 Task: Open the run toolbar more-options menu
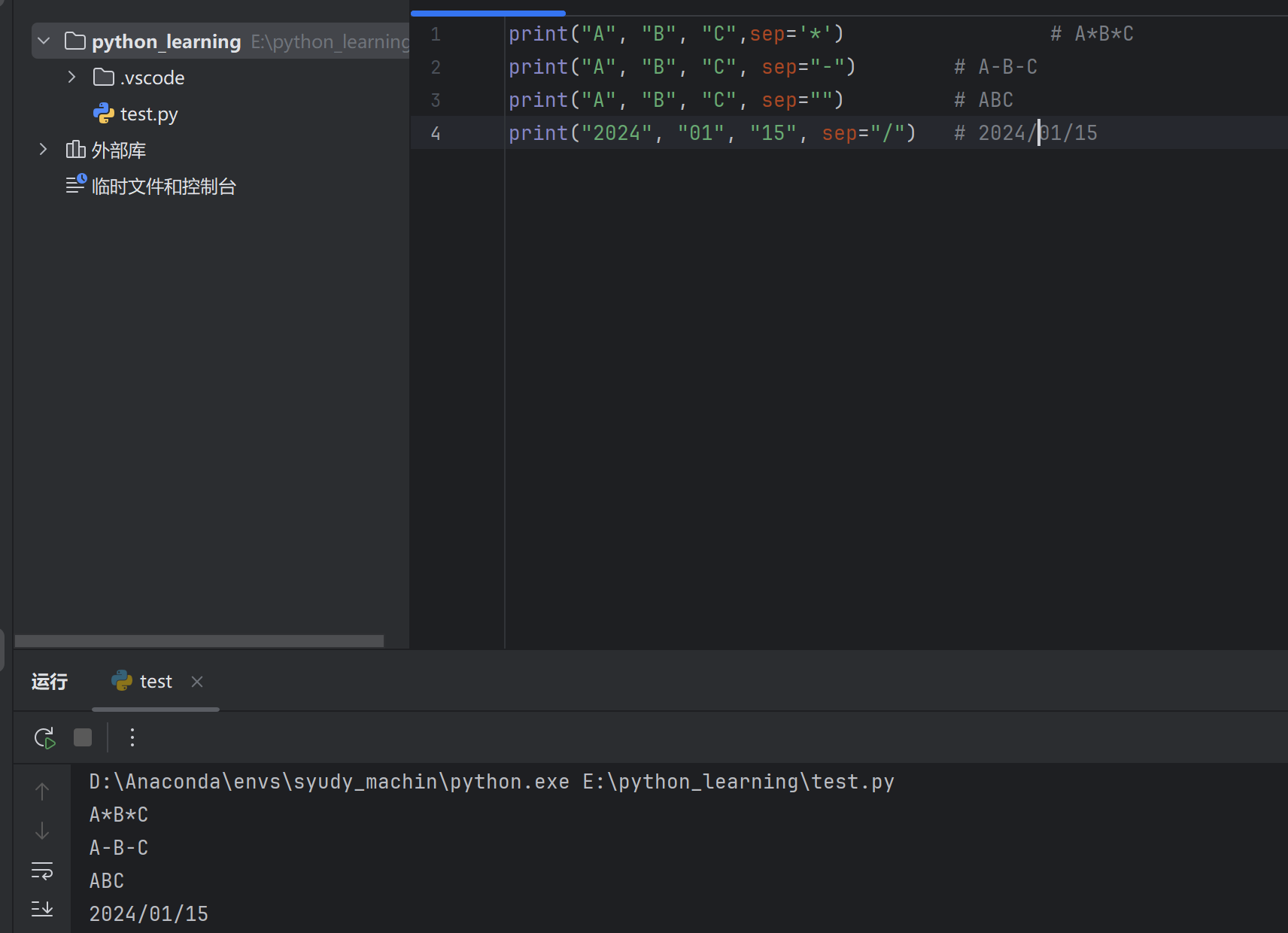pyautogui.click(x=132, y=737)
